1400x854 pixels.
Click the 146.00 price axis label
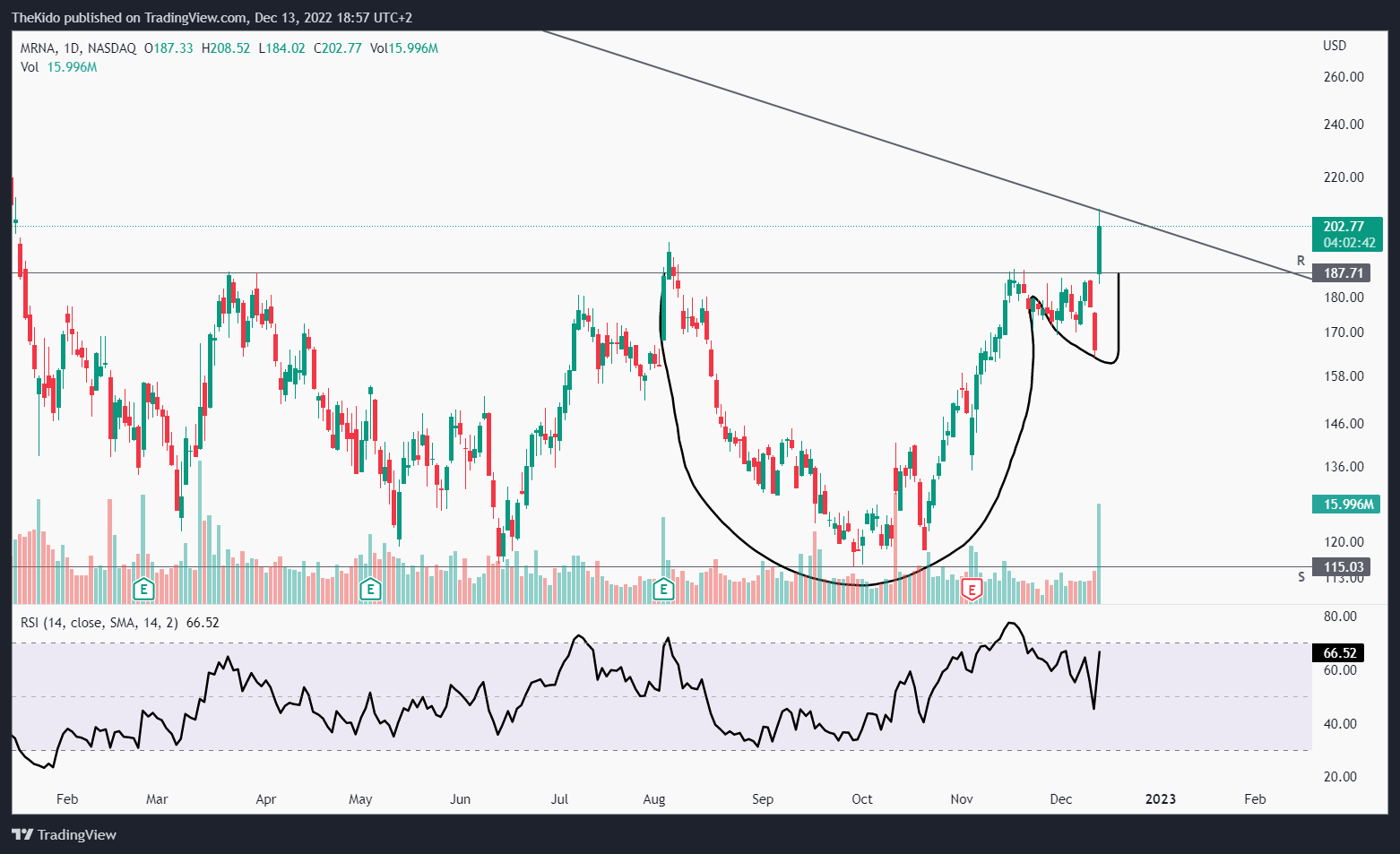(x=1344, y=424)
